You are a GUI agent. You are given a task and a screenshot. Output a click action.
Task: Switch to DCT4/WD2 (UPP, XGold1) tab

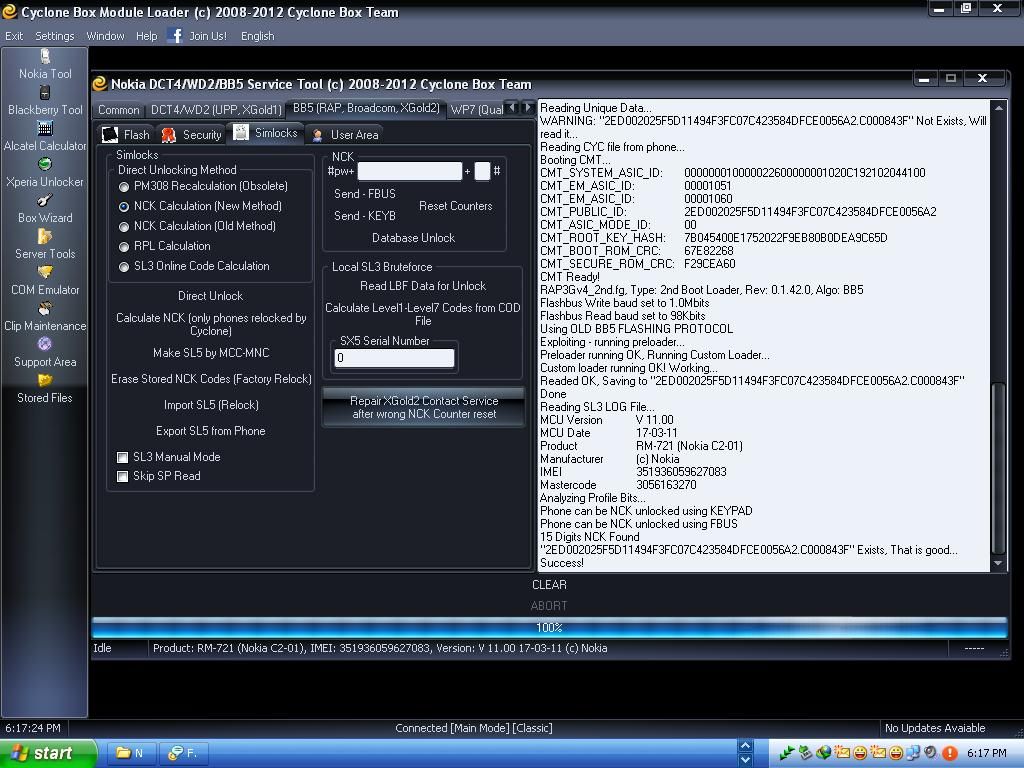point(216,110)
